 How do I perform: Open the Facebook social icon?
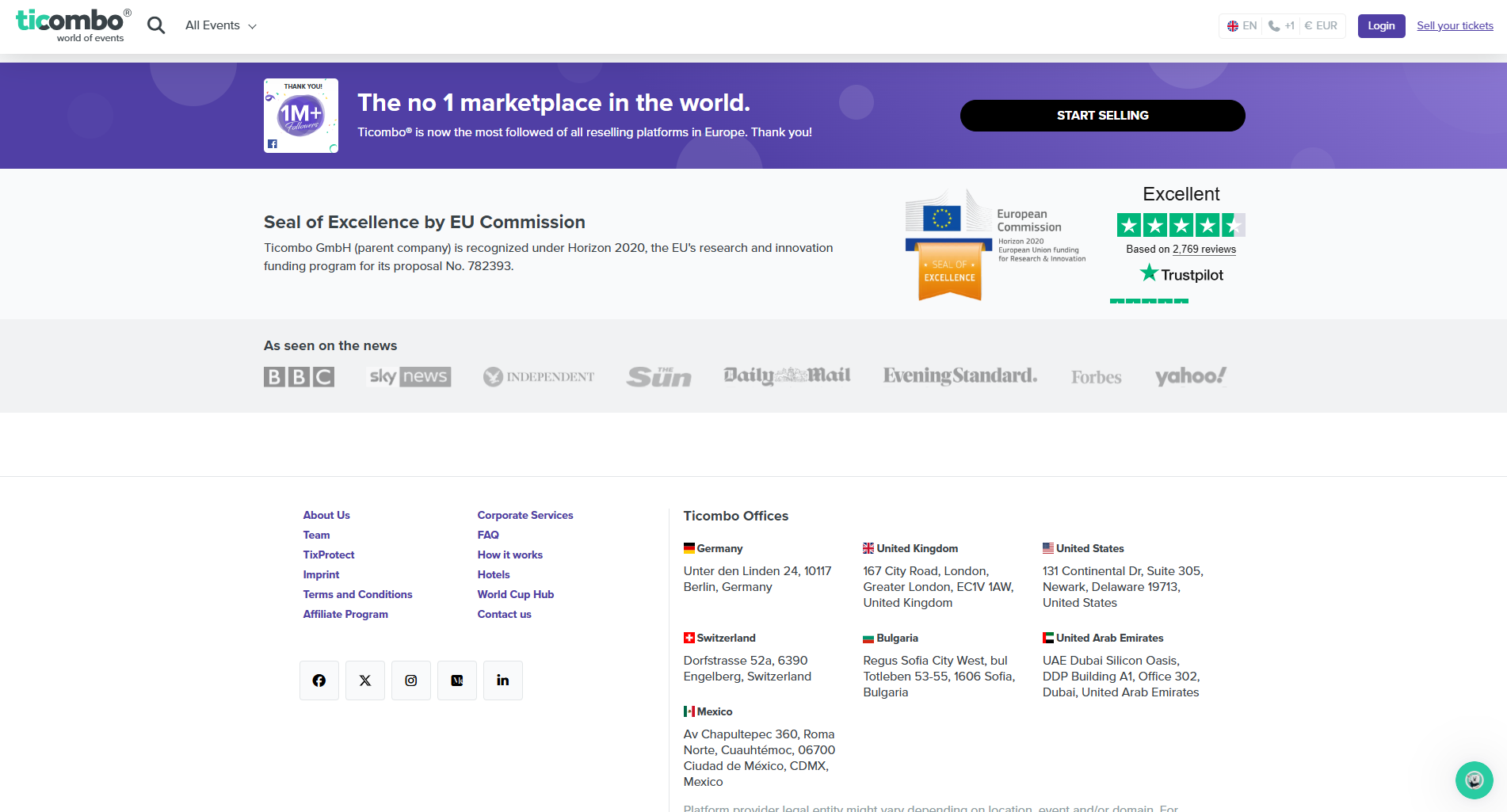coord(319,680)
